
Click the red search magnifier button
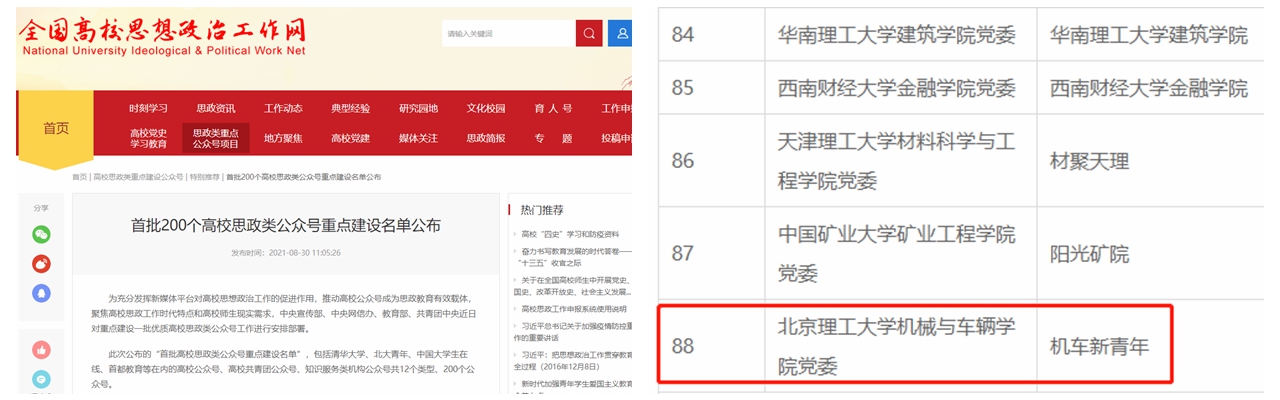[x=589, y=33]
